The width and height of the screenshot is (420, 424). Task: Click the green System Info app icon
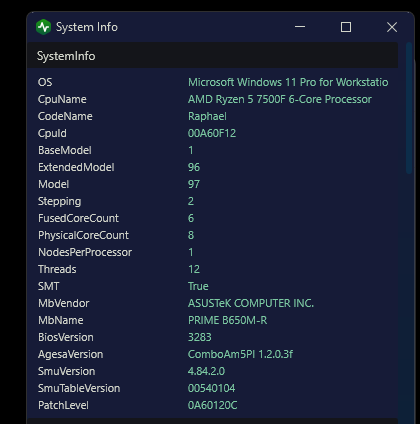[x=43, y=27]
